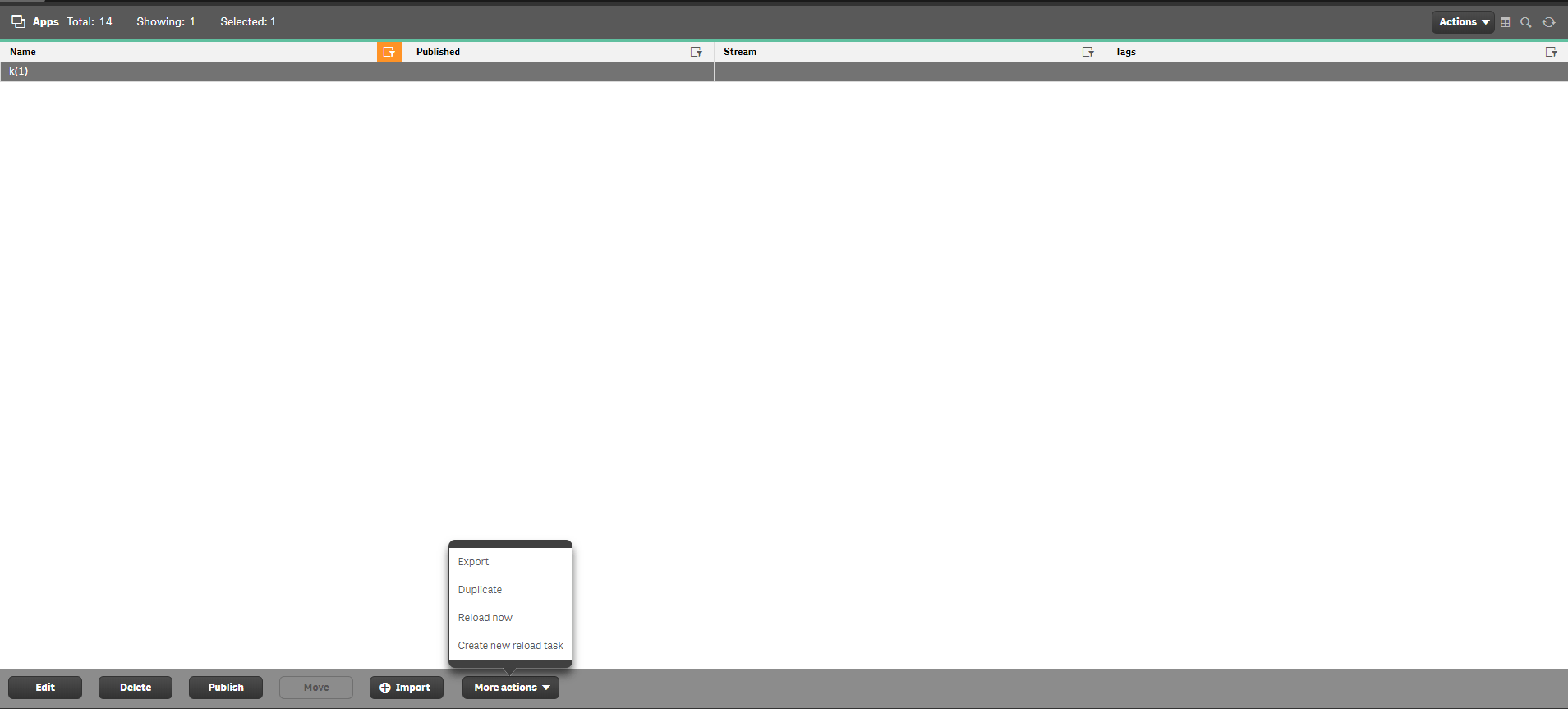
Task: Click the Edit button
Action: (45, 688)
